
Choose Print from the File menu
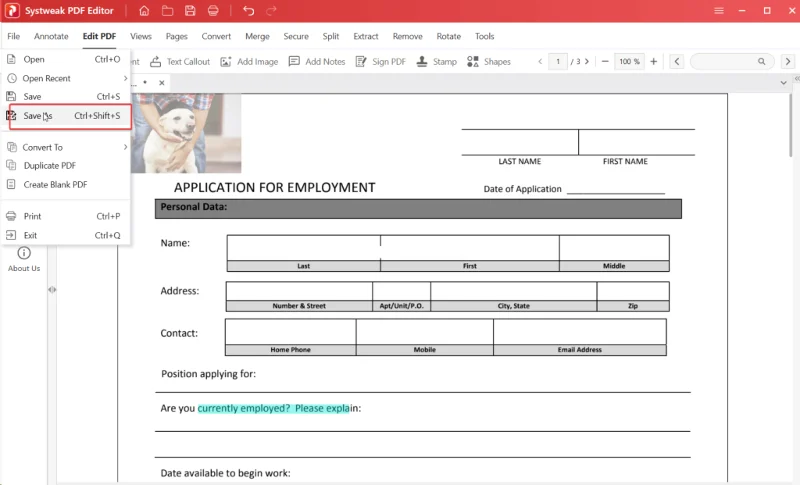65,216
